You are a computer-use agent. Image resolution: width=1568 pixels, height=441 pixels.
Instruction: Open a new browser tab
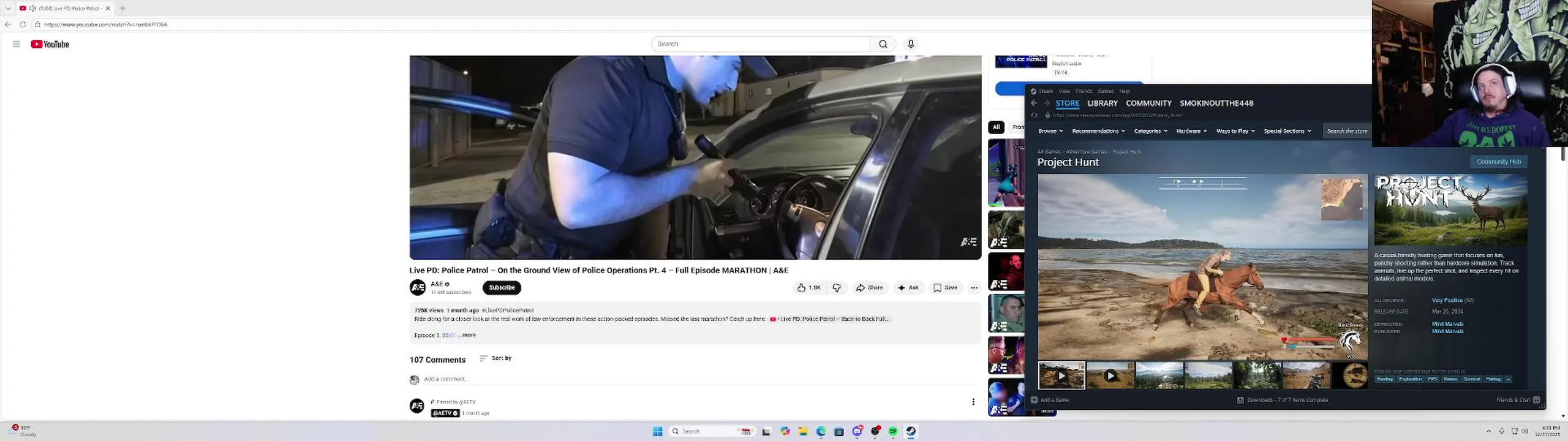pos(123,8)
